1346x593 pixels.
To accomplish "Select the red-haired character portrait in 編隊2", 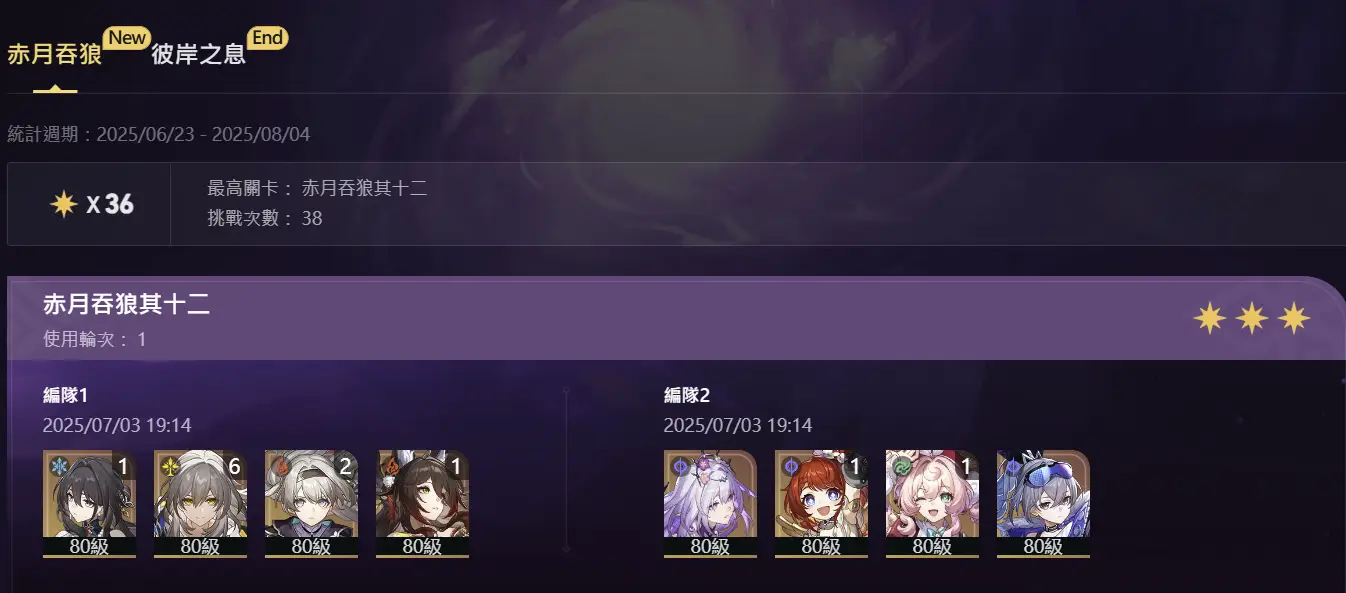I will coord(821,503).
